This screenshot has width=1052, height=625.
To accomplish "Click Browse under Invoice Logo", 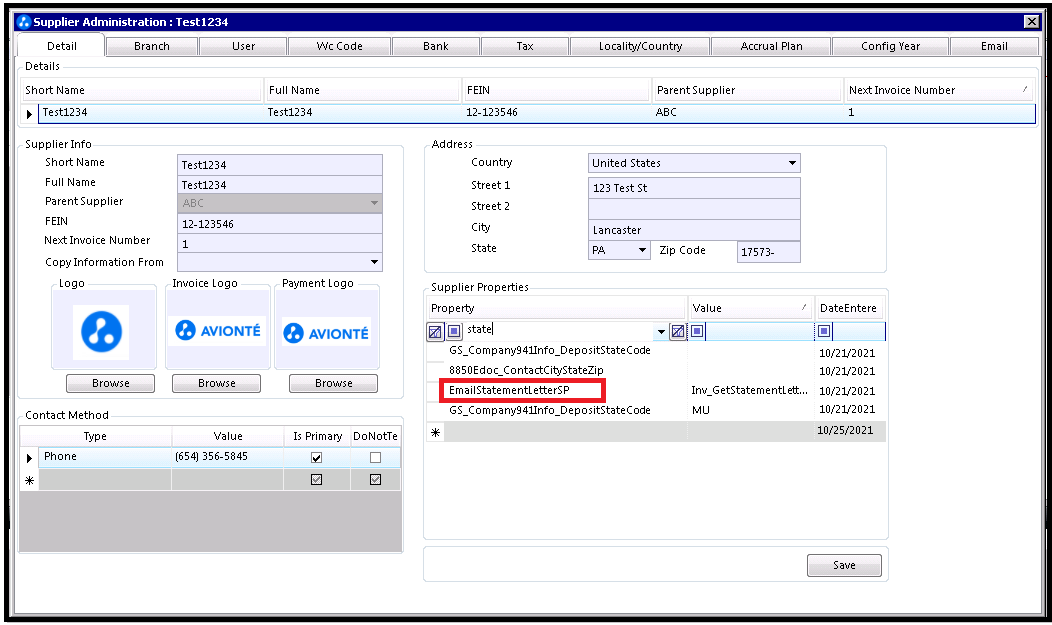I will [x=217, y=383].
